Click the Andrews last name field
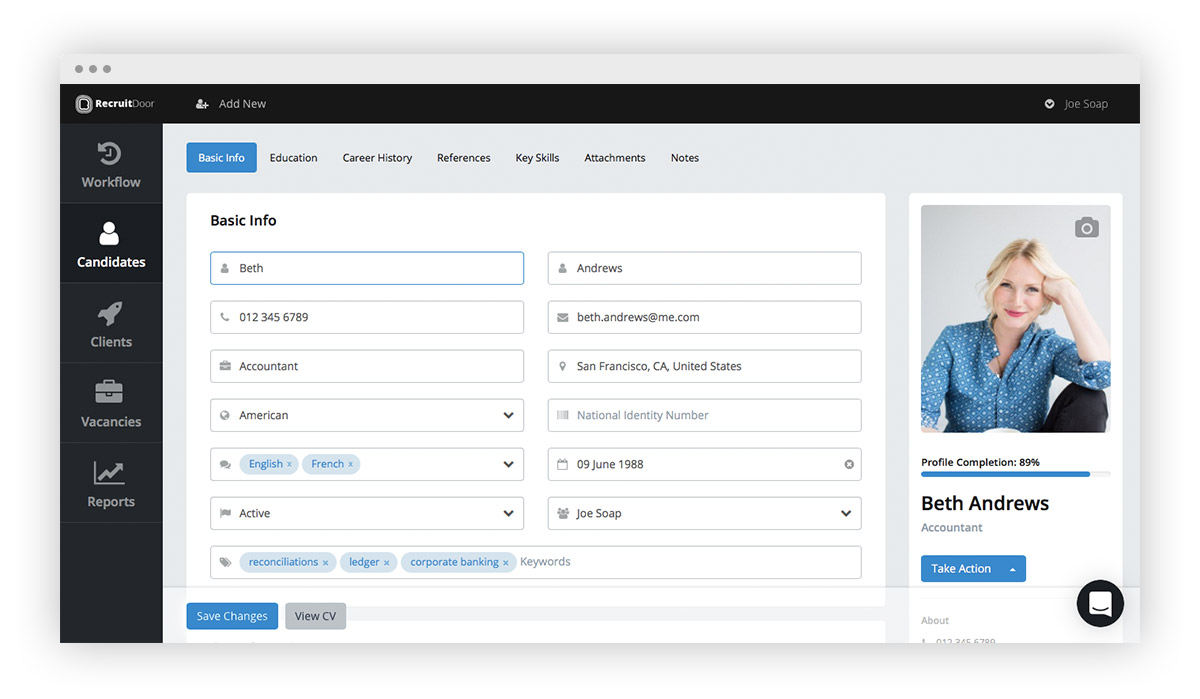 705,268
